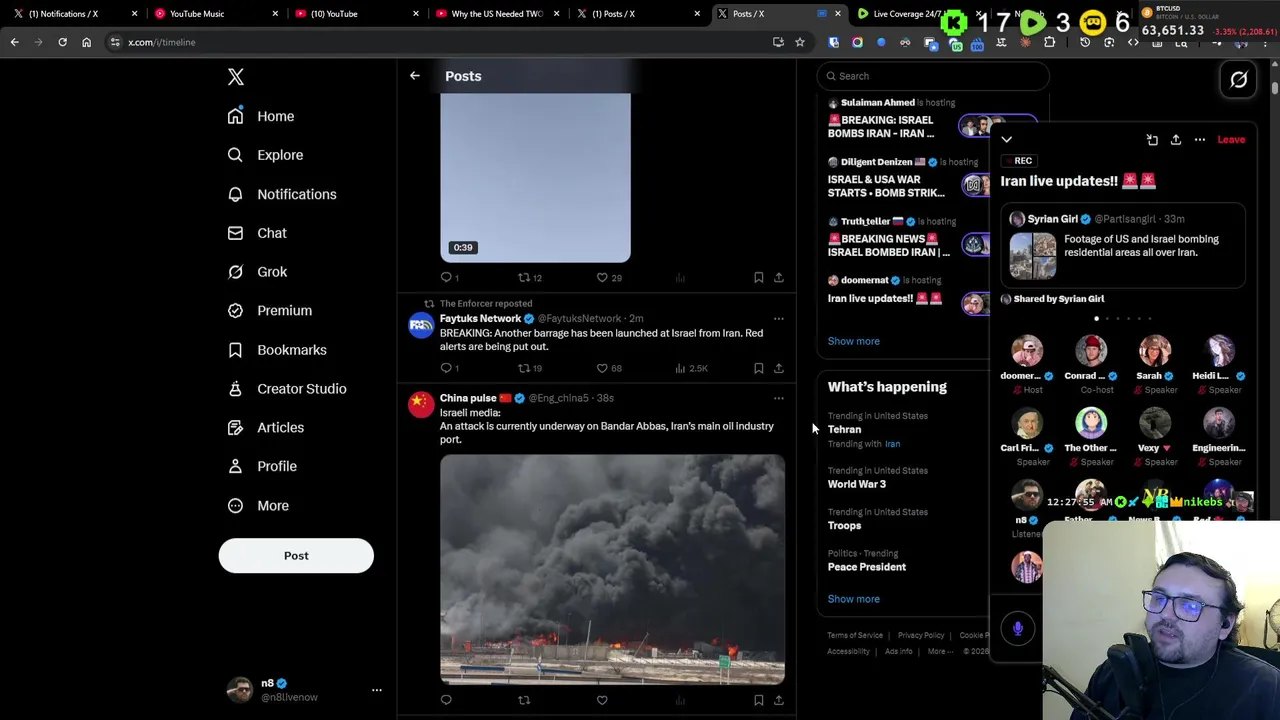Like the Faytuks Network post
The width and height of the screenshot is (1280, 720).
(x=608, y=368)
